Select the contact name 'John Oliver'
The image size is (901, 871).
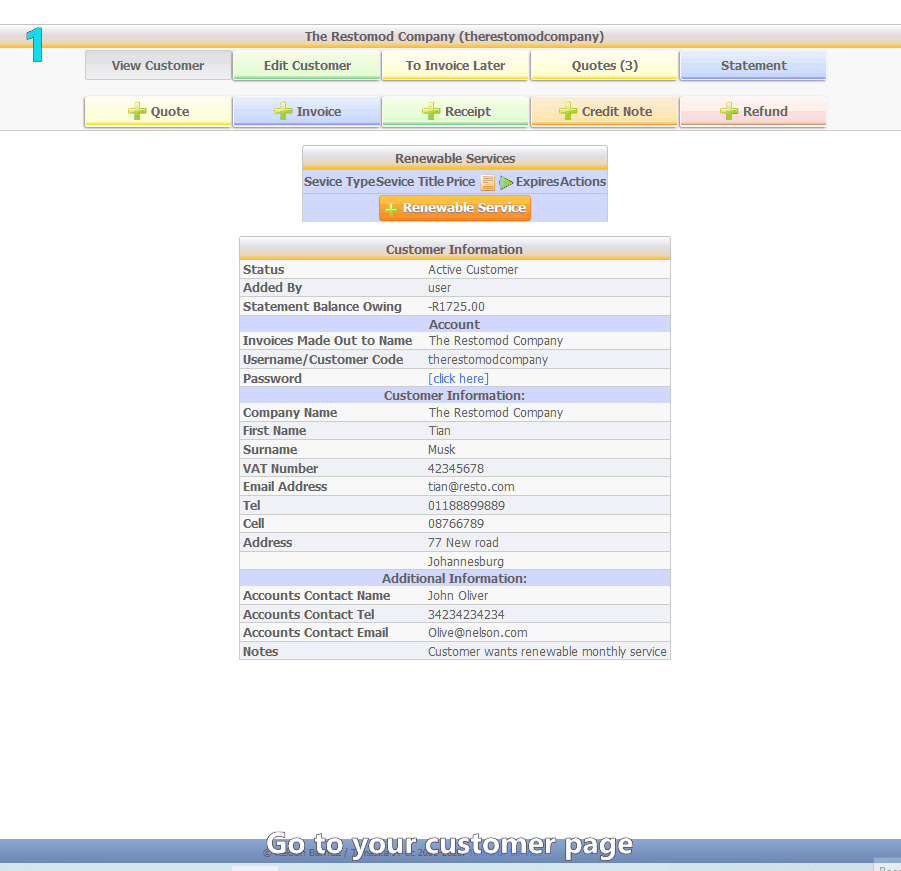click(458, 596)
